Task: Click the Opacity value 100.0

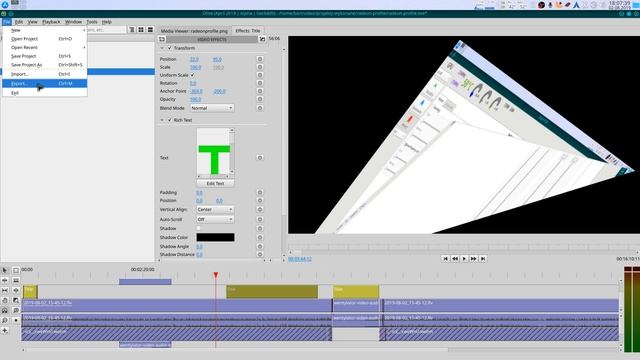Action: coord(196,99)
